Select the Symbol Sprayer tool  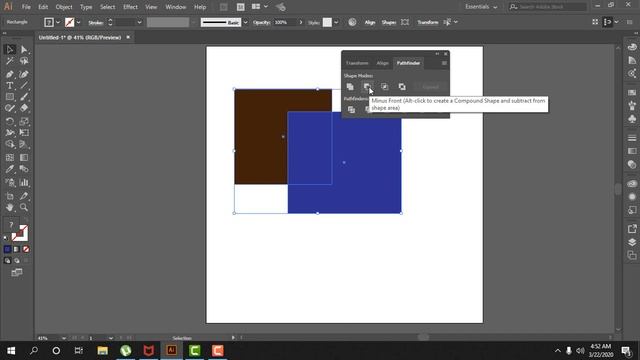[10, 182]
